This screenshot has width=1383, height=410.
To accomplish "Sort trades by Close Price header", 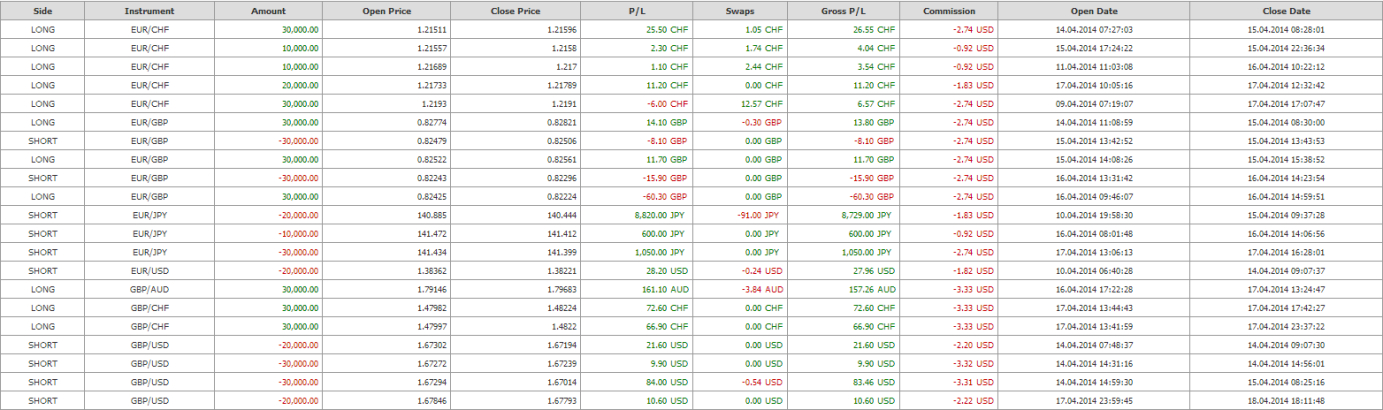I will [x=516, y=10].
